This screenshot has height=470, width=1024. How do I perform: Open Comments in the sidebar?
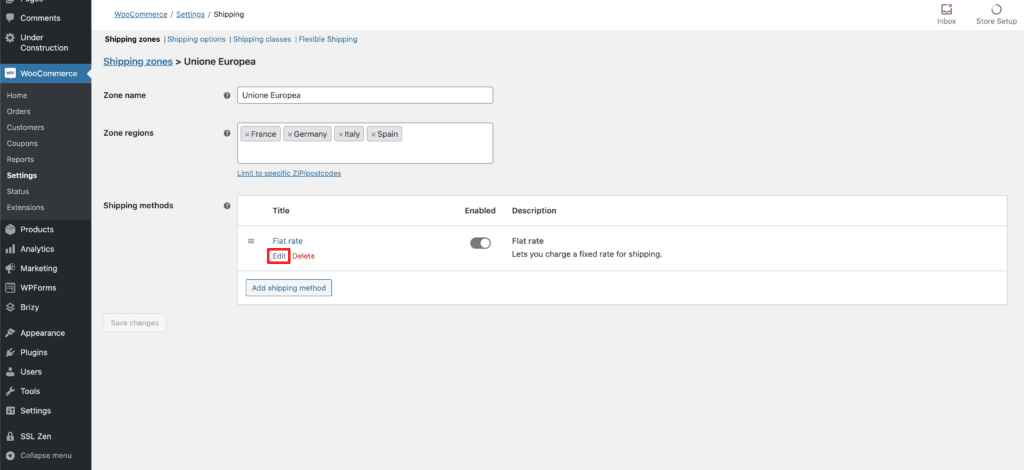(40, 18)
